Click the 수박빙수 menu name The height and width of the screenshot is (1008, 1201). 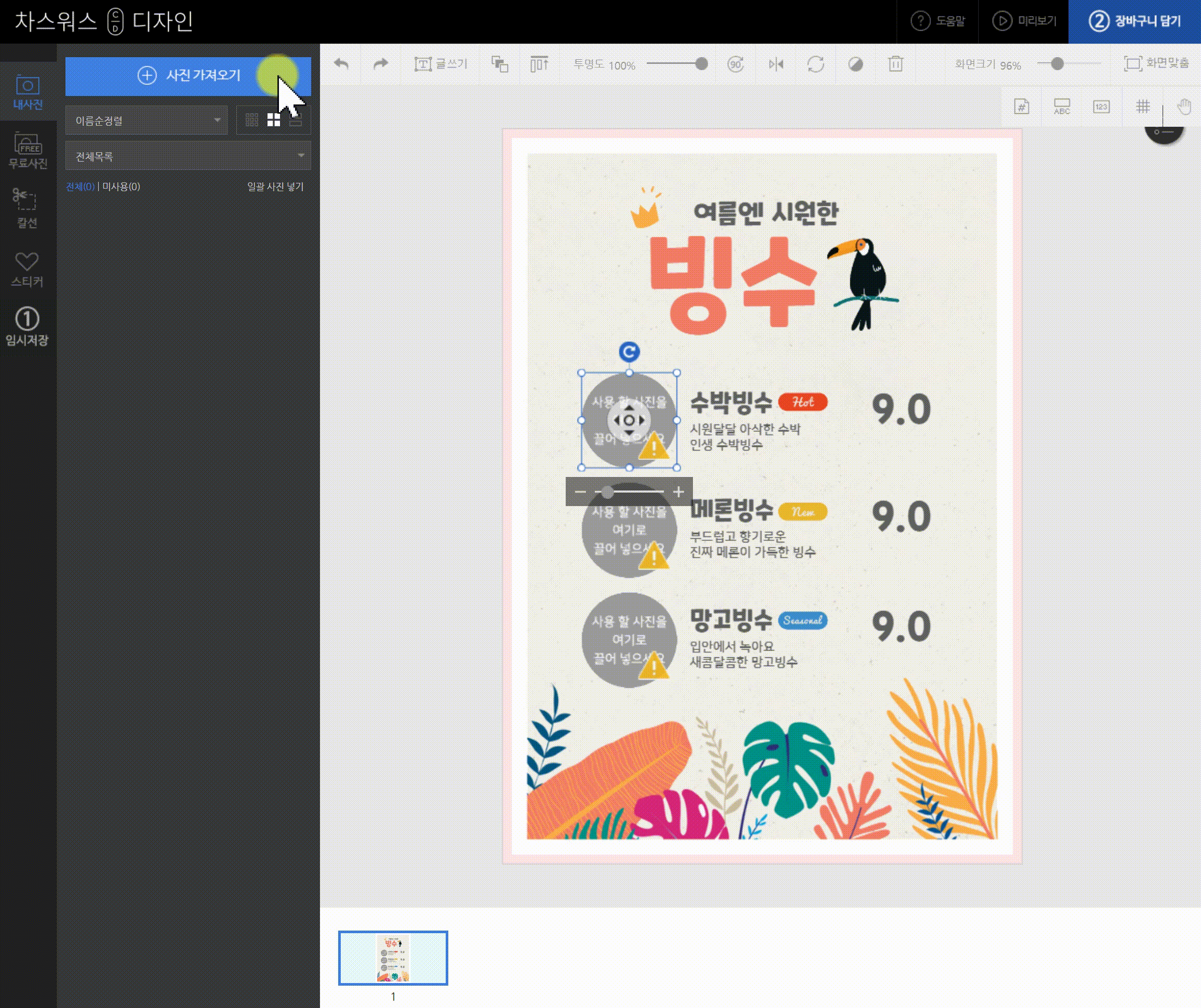(731, 403)
